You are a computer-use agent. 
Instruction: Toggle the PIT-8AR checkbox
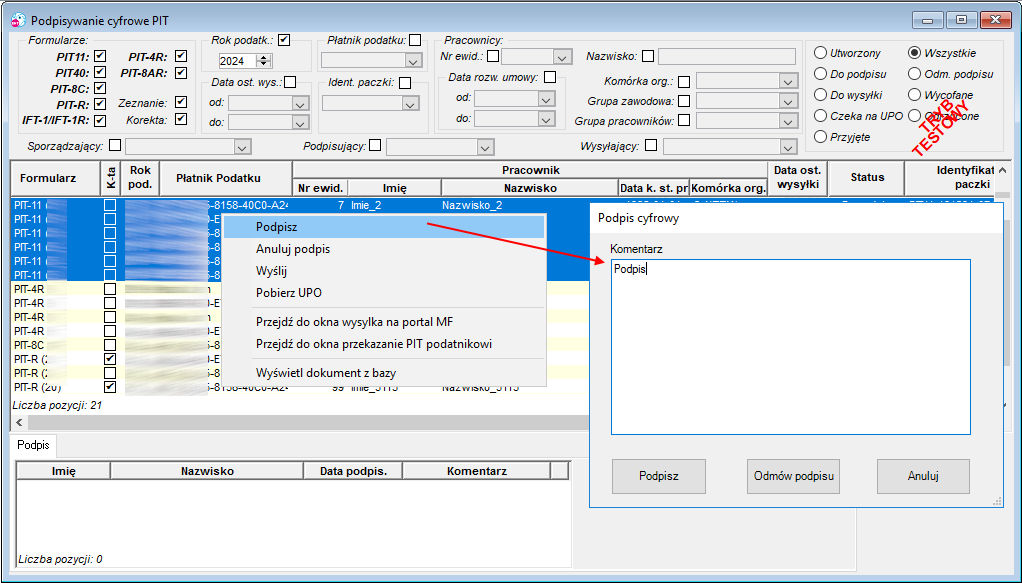(181, 72)
